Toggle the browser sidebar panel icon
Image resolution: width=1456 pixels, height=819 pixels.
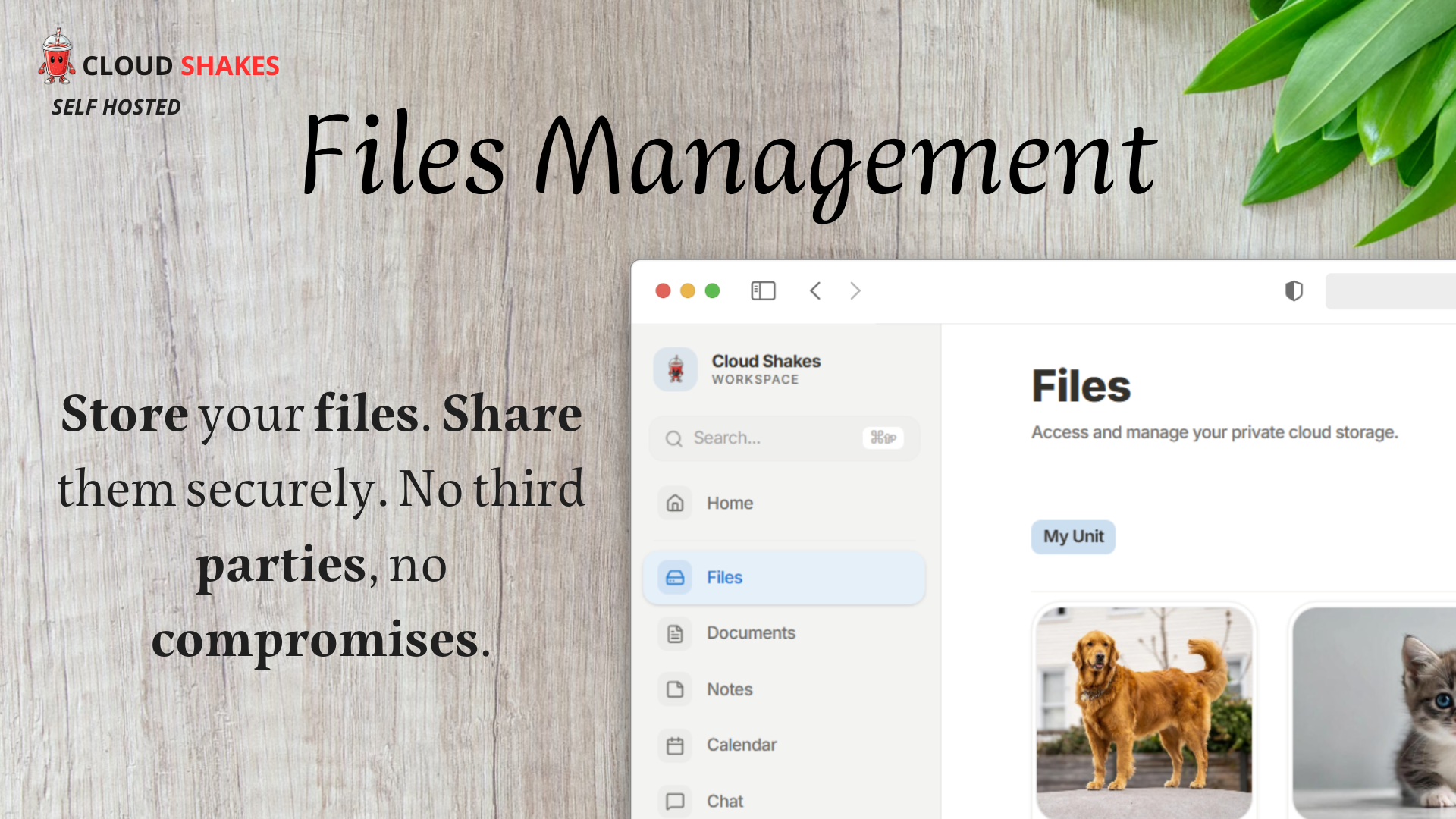pyautogui.click(x=763, y=291)
